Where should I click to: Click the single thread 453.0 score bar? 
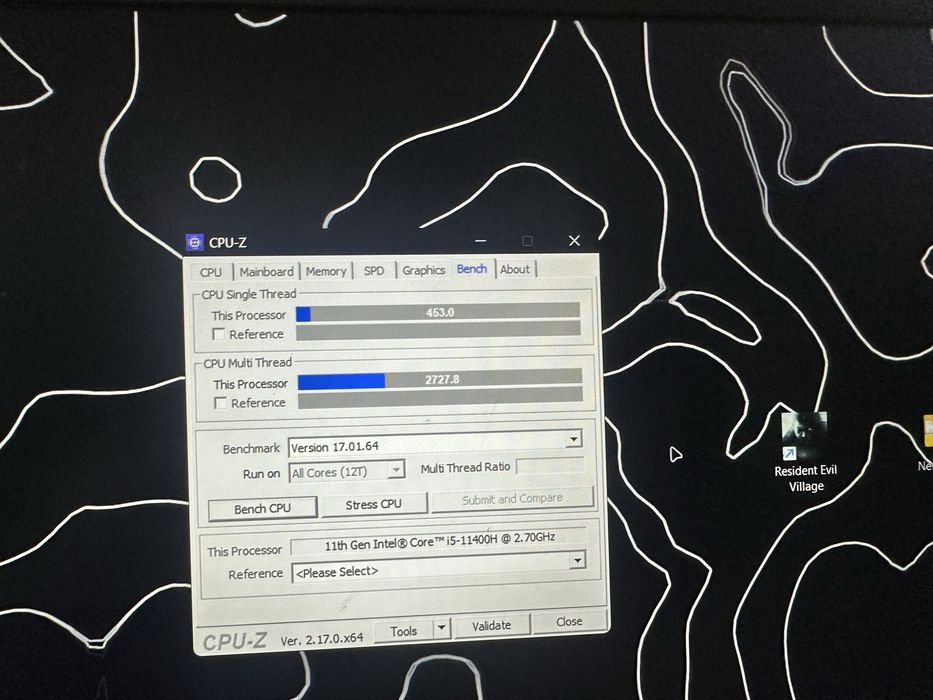pos(438,312)
